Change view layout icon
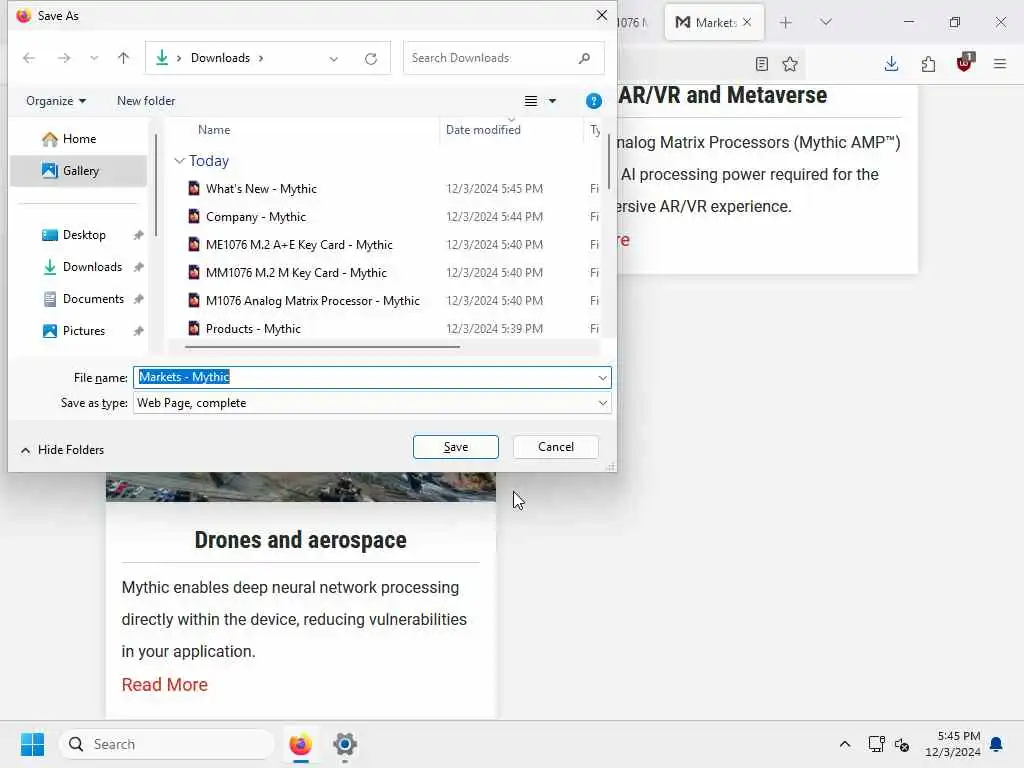Image resolution: width=1024 pixels, height=768 pixels. click(531, 101)
